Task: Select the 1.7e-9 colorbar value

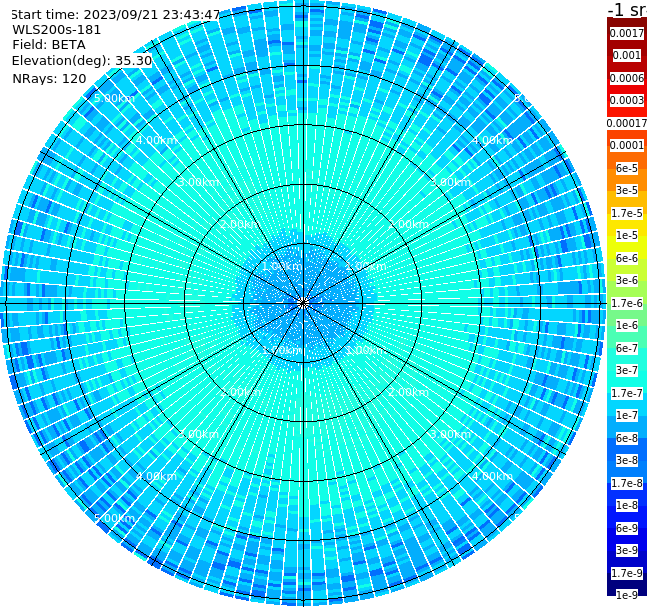Action: [x=627, y=573]
